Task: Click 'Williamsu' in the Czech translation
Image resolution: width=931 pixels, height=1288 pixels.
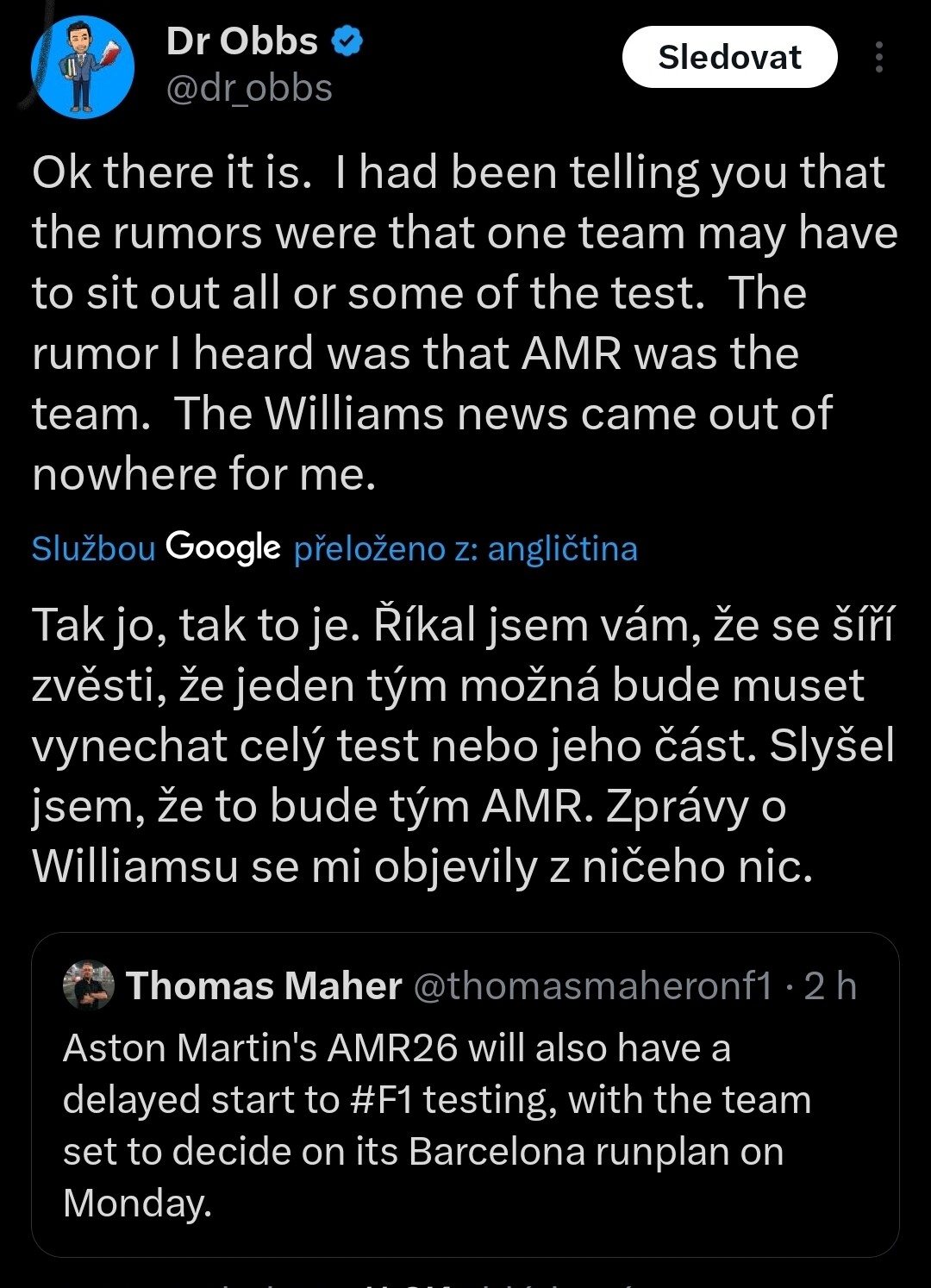Action: point(135,866)
